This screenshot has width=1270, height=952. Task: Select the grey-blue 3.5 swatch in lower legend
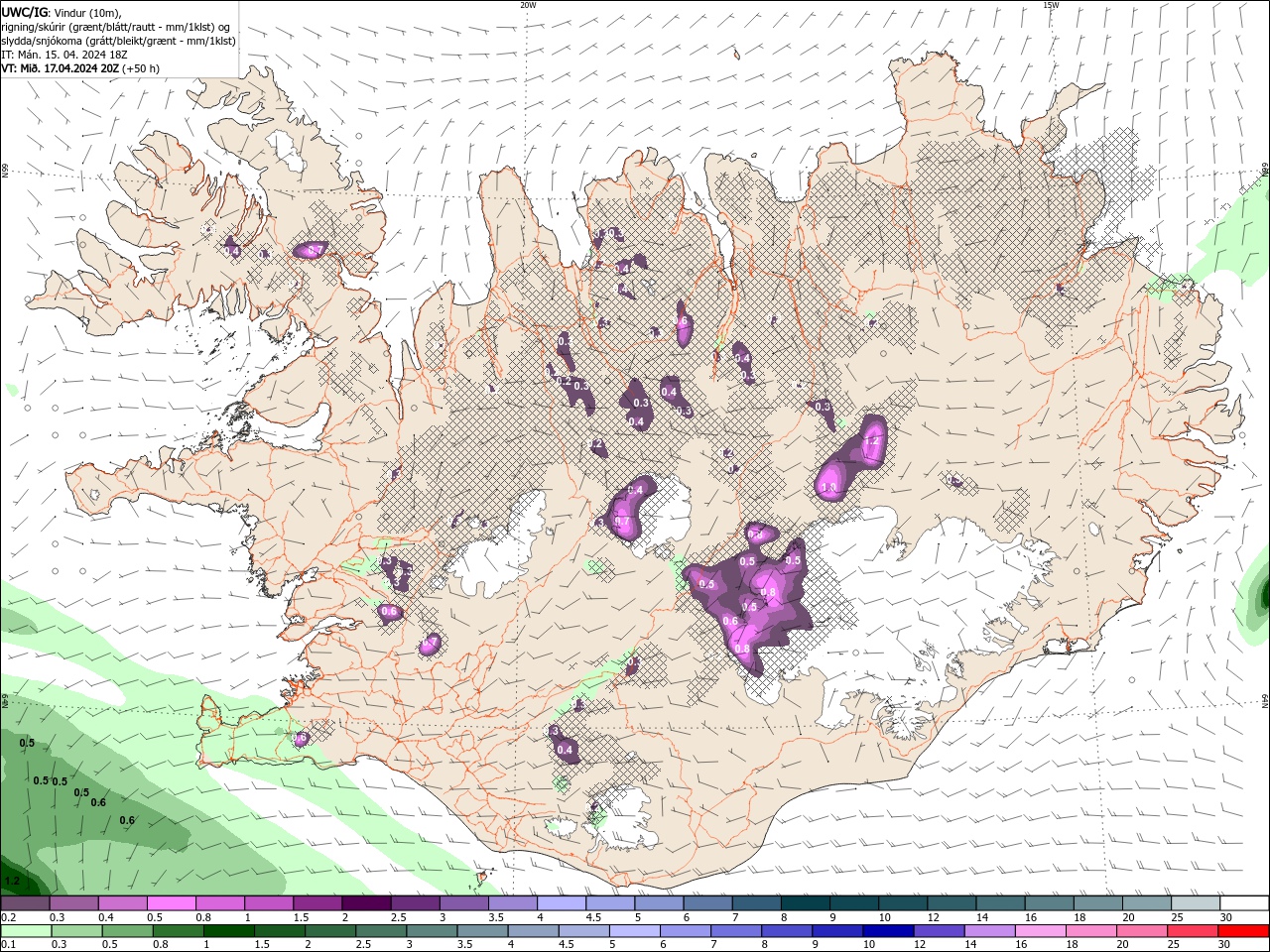tap(482, 931)
